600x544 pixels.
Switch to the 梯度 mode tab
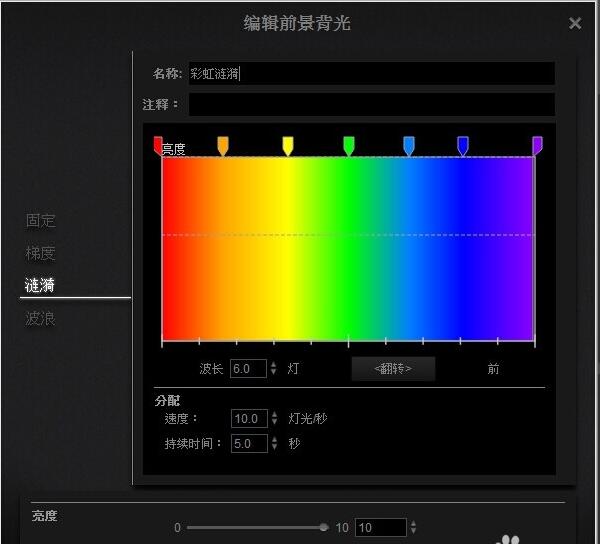pyautogui.click(x=41, y=253)
